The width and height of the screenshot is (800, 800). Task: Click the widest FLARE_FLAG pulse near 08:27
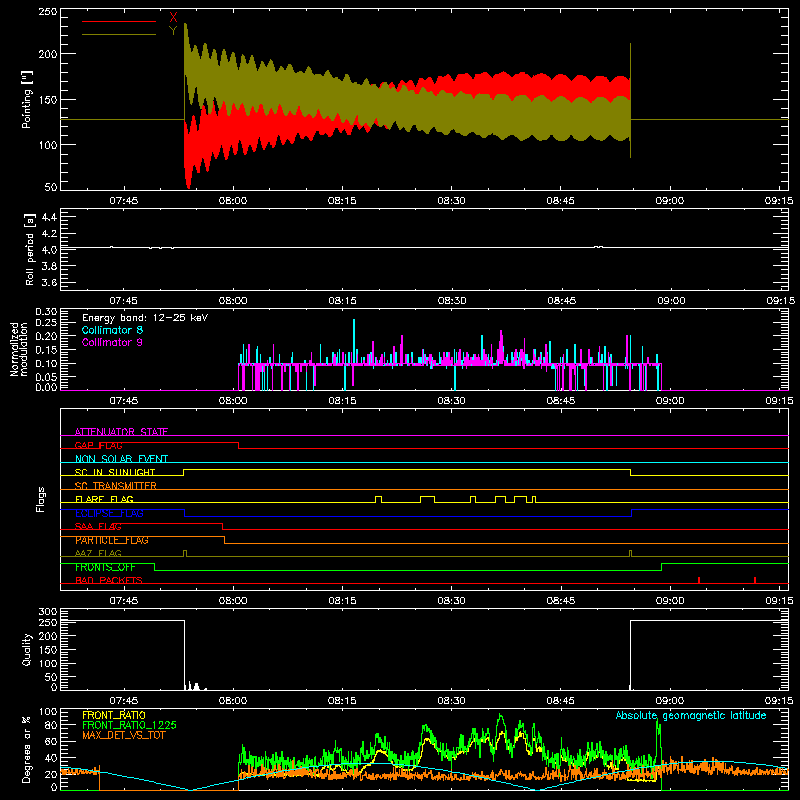tap(428, 499)
